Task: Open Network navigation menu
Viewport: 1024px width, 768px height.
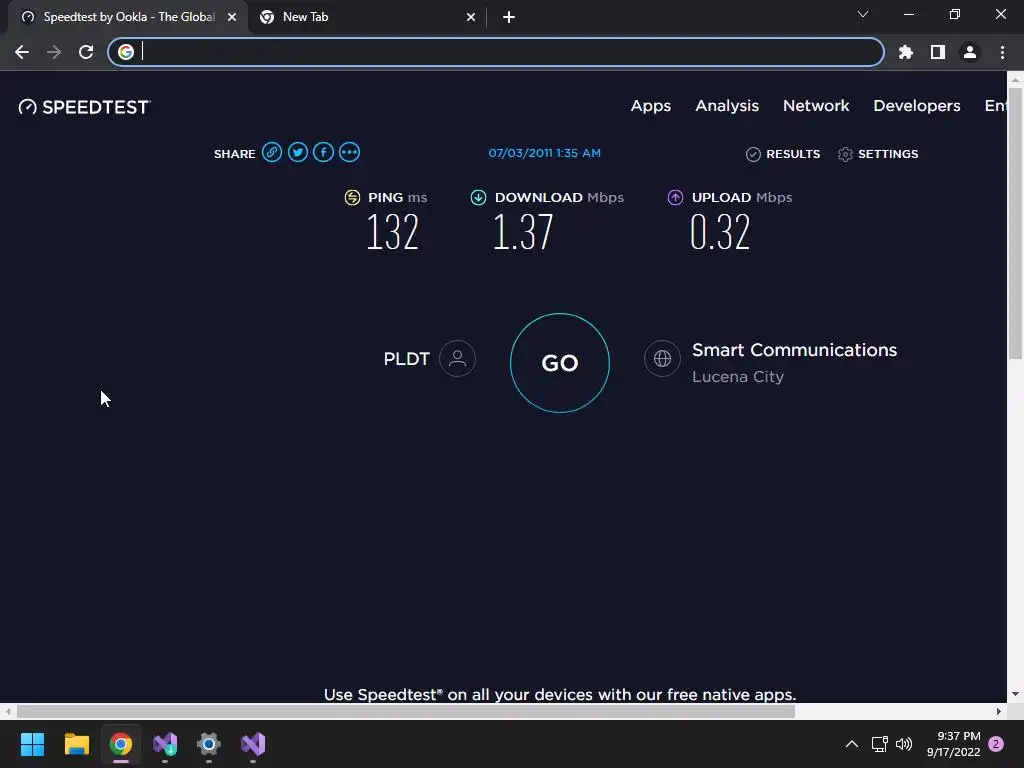Action: pos(816,106)
